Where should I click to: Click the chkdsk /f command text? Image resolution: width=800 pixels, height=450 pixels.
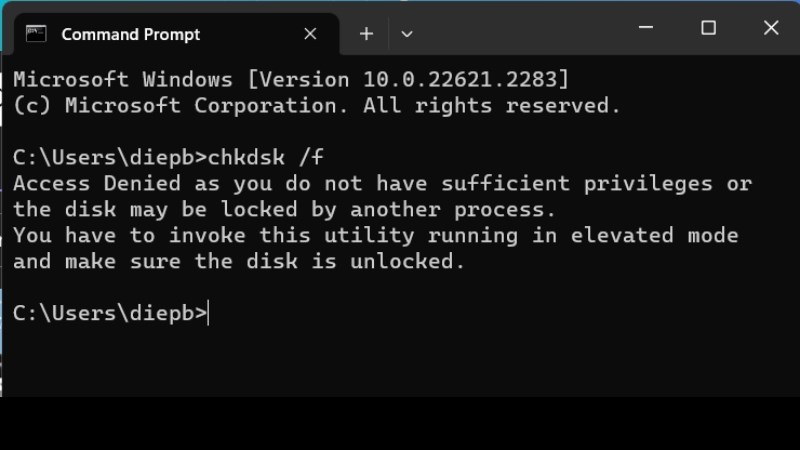coord(265,157)
